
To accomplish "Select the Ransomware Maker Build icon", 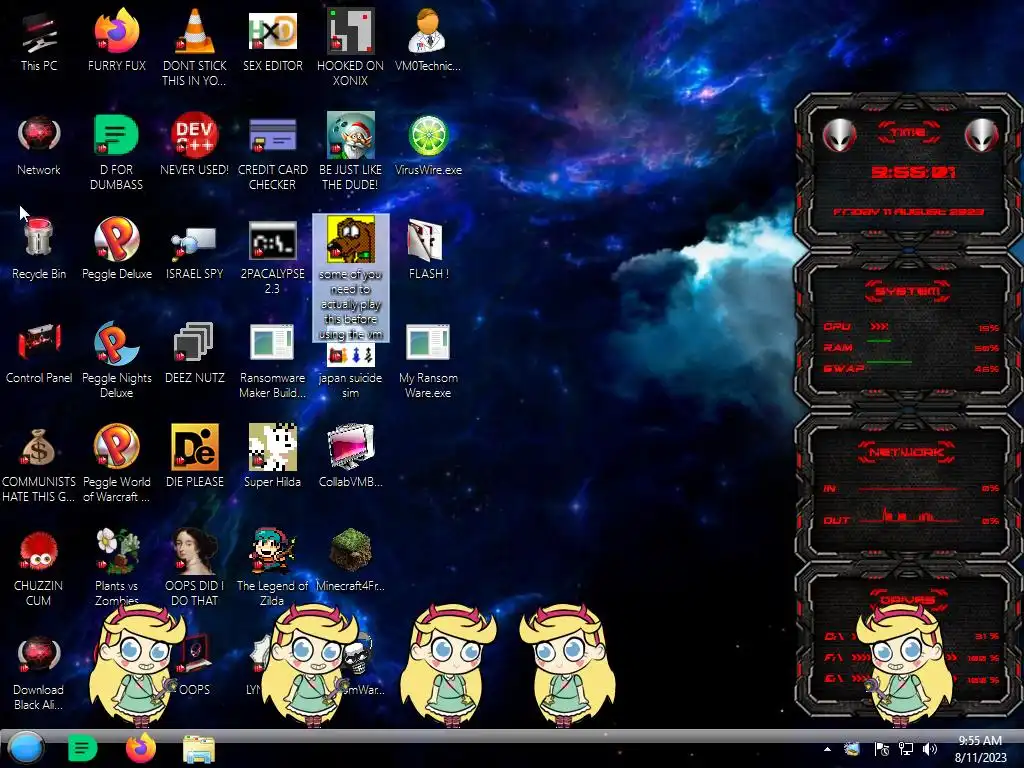I will (x=272, y=360).
